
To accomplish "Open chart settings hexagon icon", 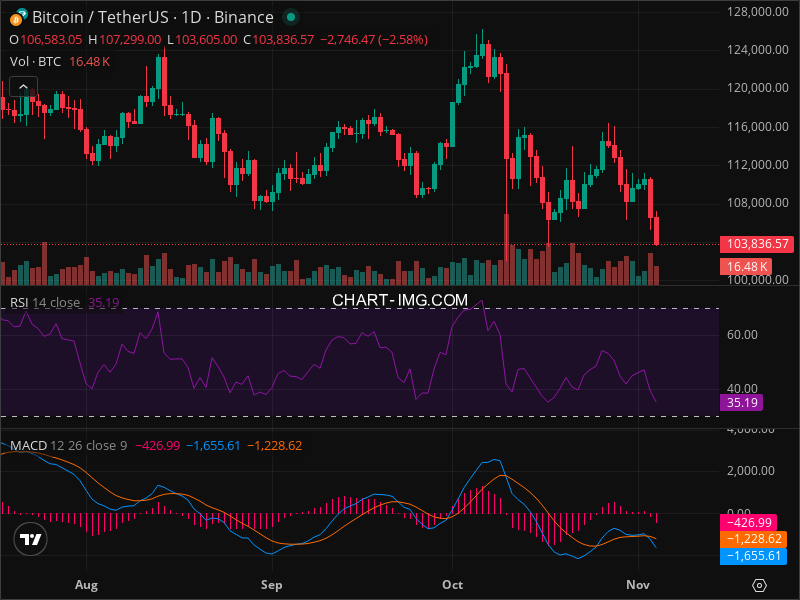I will click(759, 584).
